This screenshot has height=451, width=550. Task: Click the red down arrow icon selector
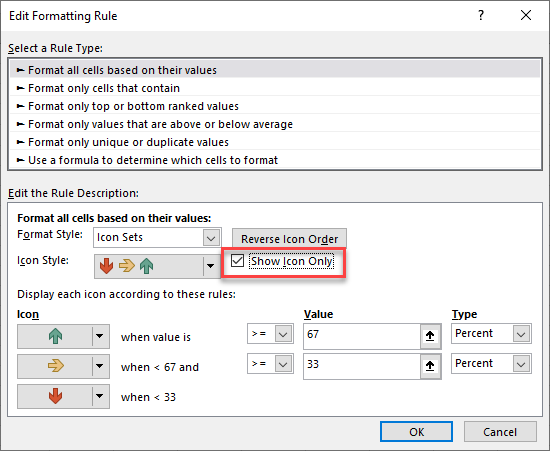pos(63,396)
